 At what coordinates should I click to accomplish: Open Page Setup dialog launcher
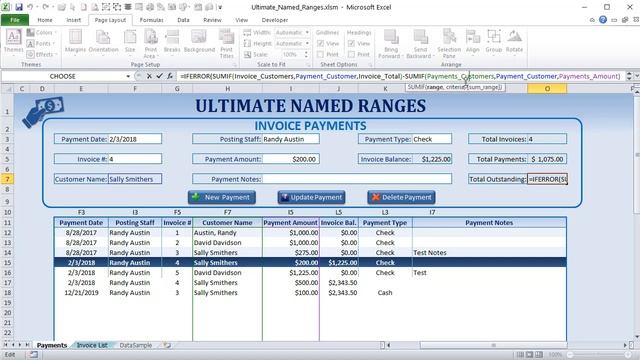(235, 65)
